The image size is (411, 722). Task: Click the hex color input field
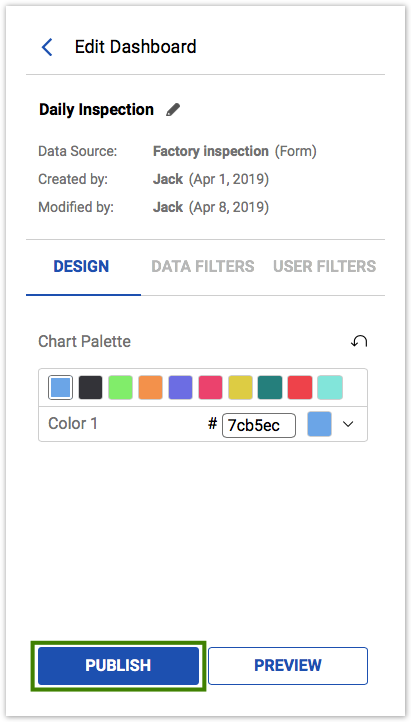coord(259,425)
